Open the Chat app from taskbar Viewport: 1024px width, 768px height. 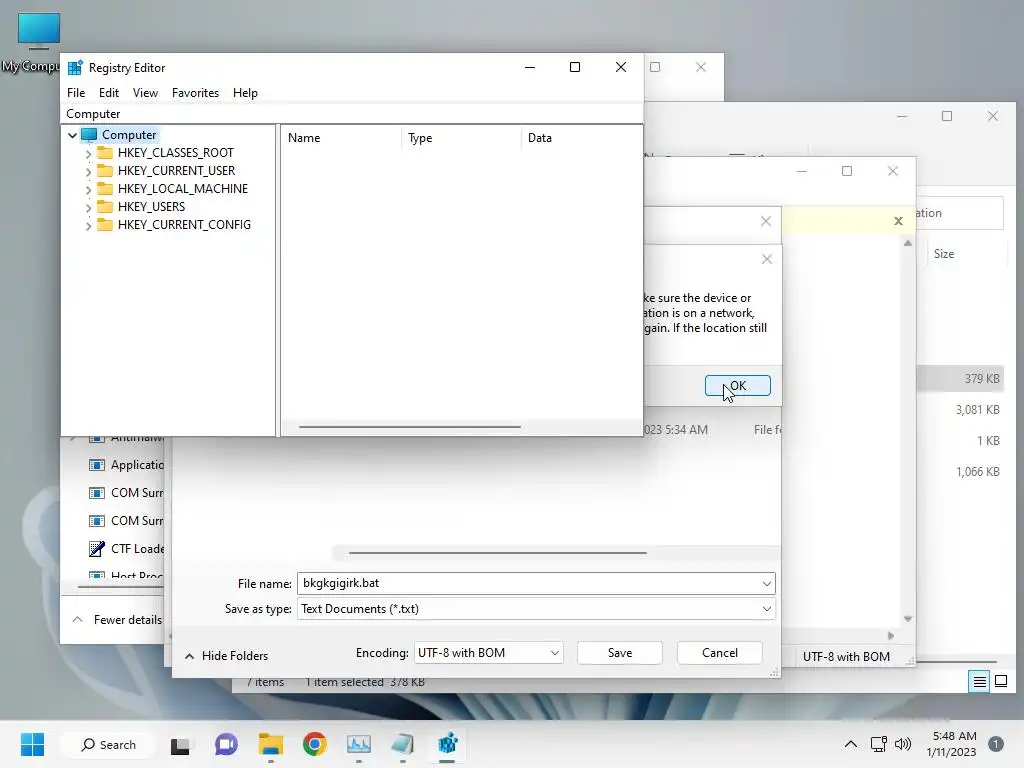coord(226,744)
